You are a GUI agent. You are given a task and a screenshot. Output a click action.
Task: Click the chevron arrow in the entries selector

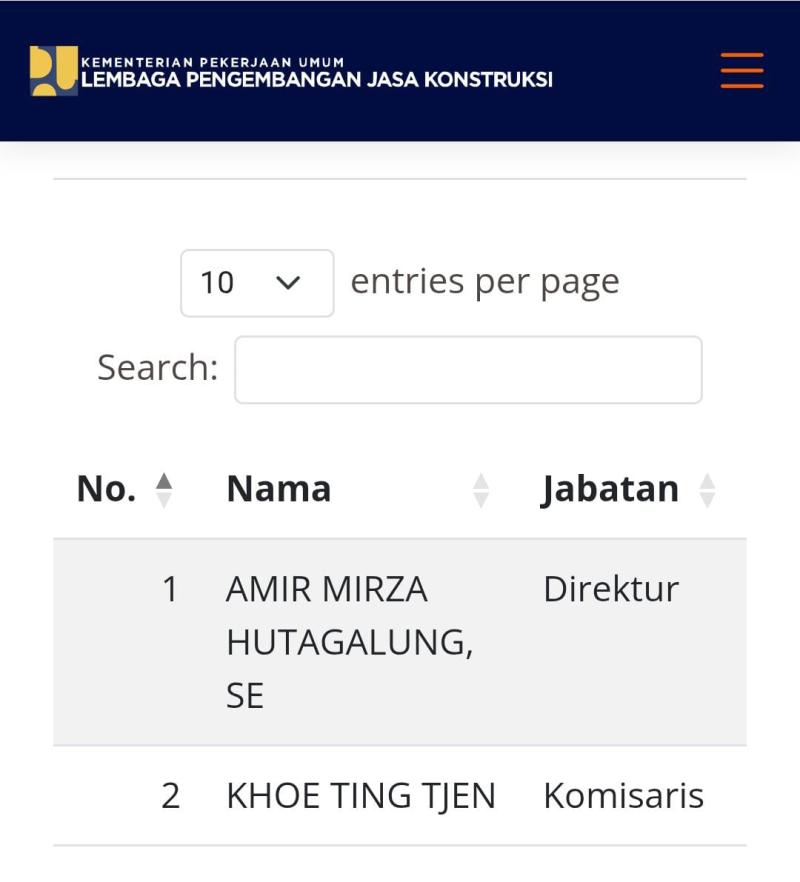coord(288,283)
